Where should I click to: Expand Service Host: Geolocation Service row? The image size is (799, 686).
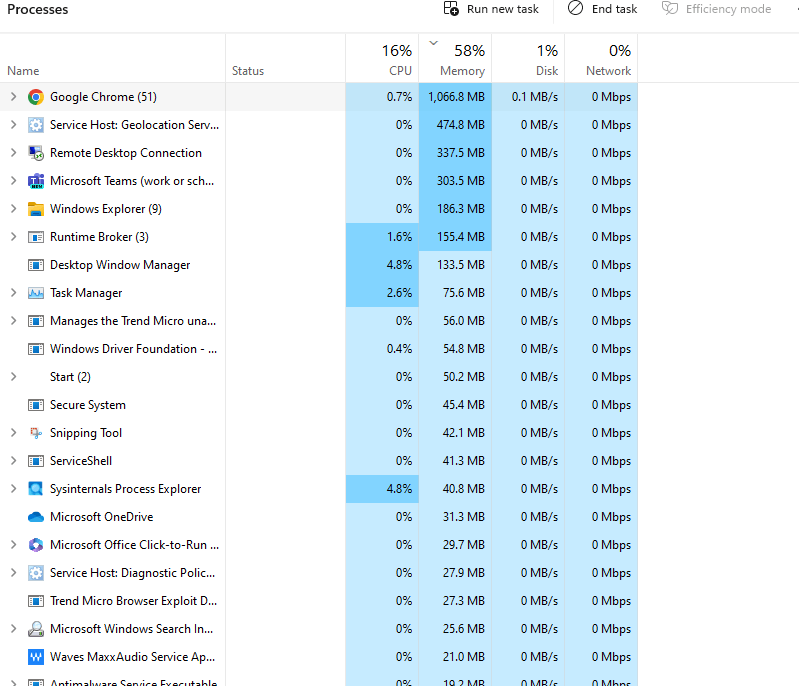(x=14, y=124)
